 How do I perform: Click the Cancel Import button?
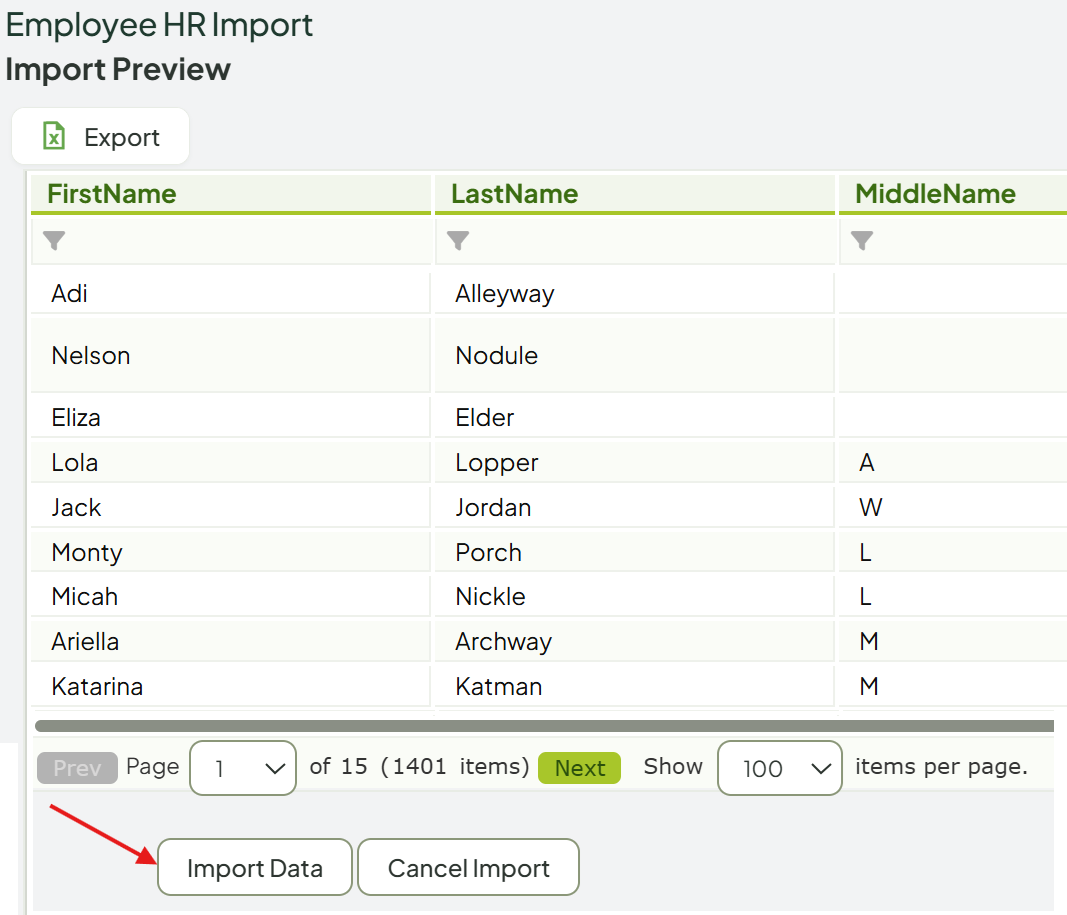click(x=468, y=867)
